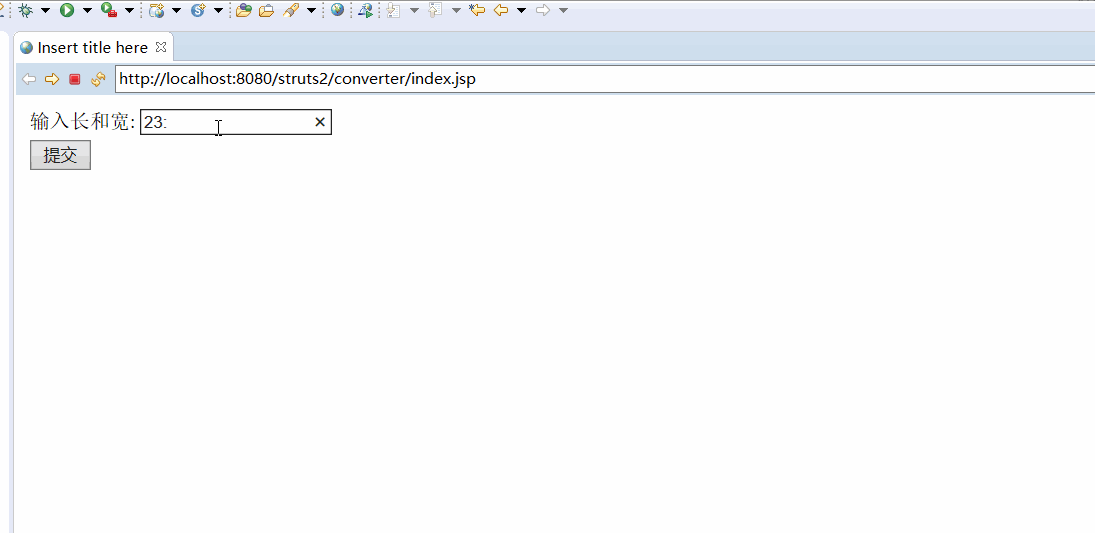The width and height of the screenshot is (1095, 533).
Task: Click the Next Annotation icon
Action: coord(394,10)
